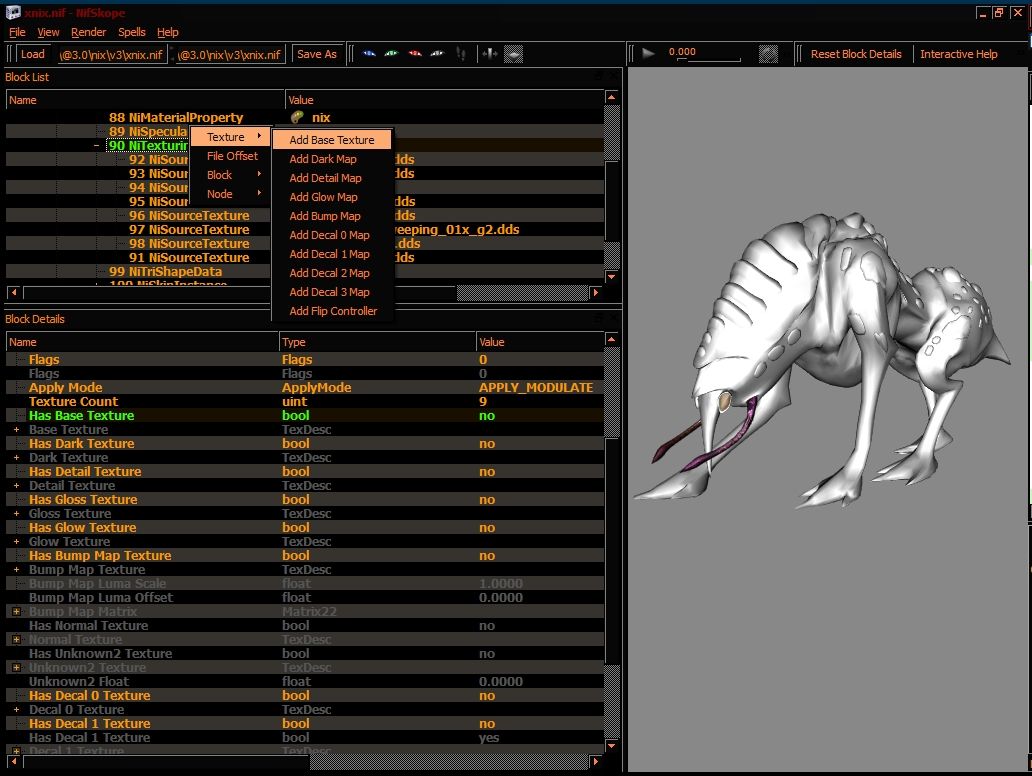
Task: Collapse the 90 NiTexturingProperty node
Action: [x=97, y=145]
